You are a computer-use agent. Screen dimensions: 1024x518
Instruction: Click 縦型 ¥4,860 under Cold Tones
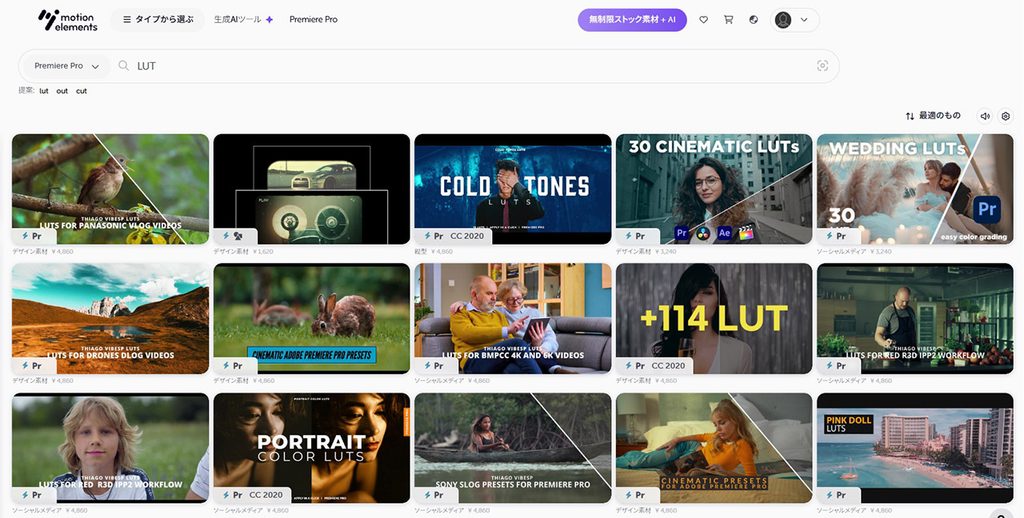point(434,251)
